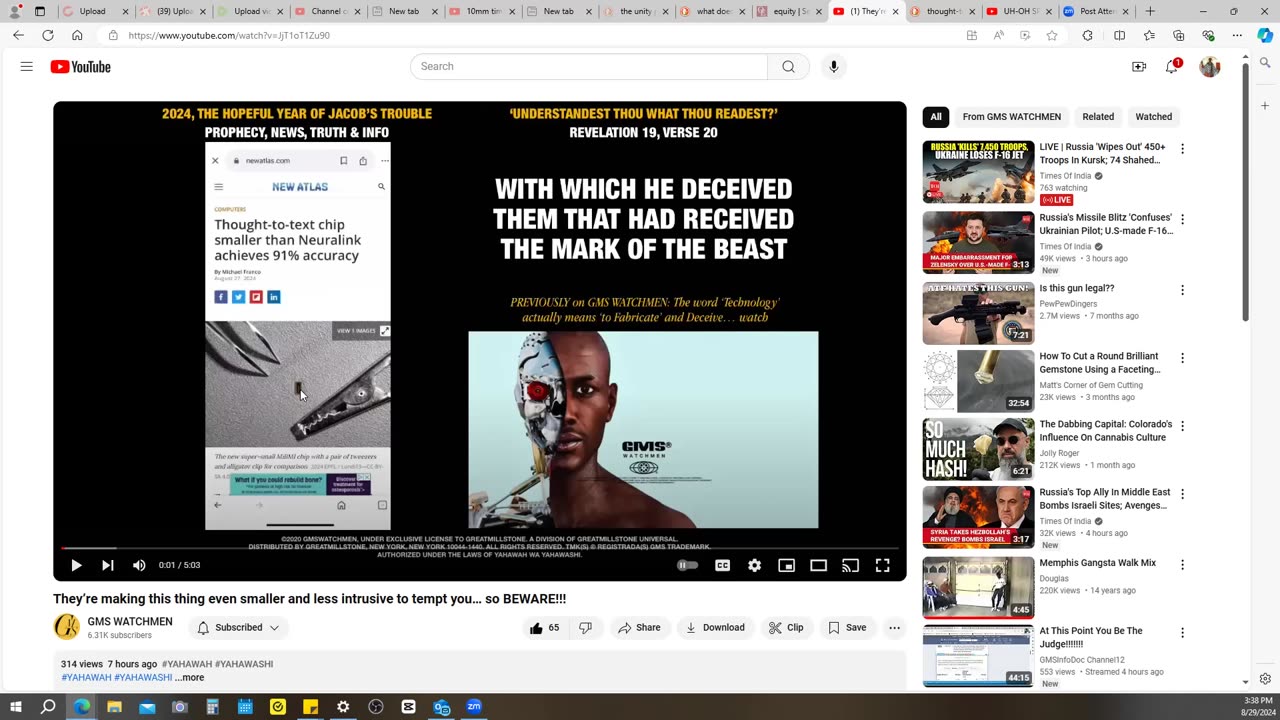Screen dimensions: 1280x720
Task: Open Memphis Gangsta Walk Mix thumbnail
Action: click(x=979, y=588)
